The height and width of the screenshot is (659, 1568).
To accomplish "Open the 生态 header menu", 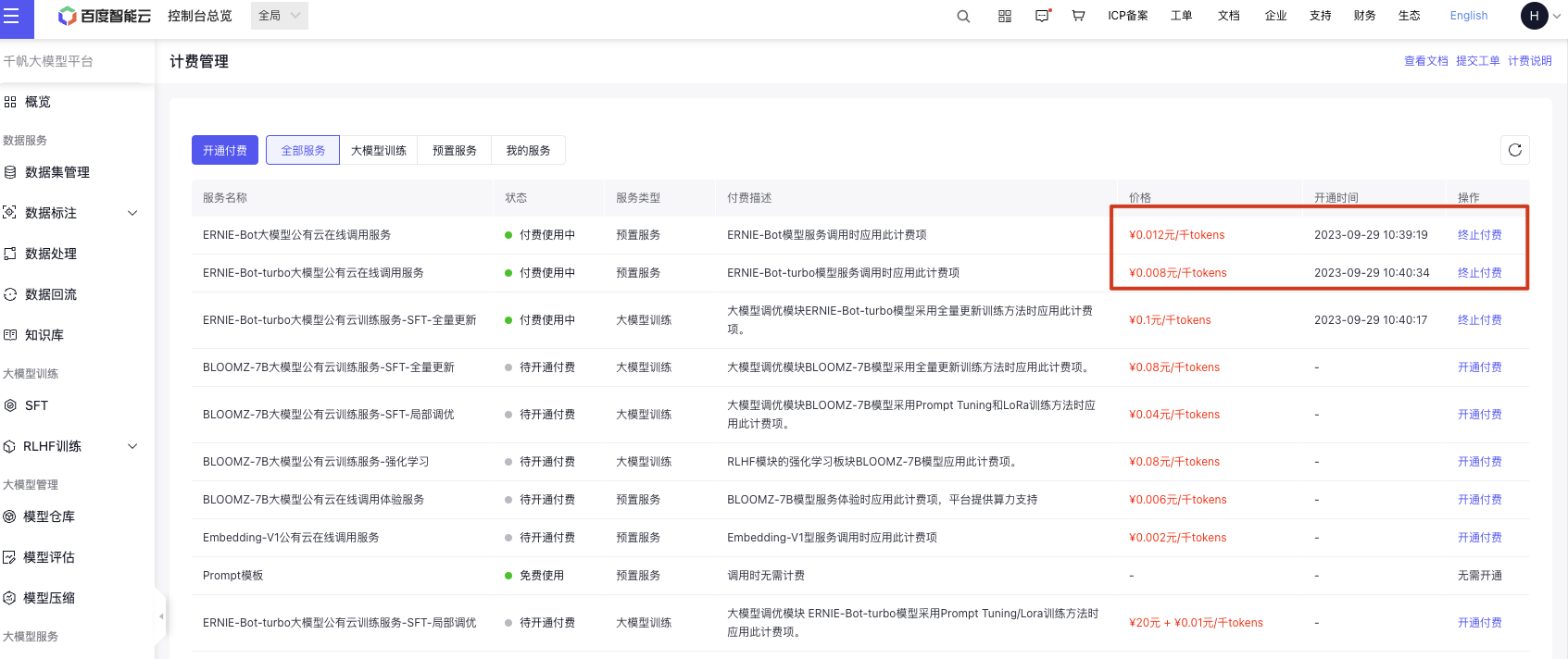I will pos(1409,16).
